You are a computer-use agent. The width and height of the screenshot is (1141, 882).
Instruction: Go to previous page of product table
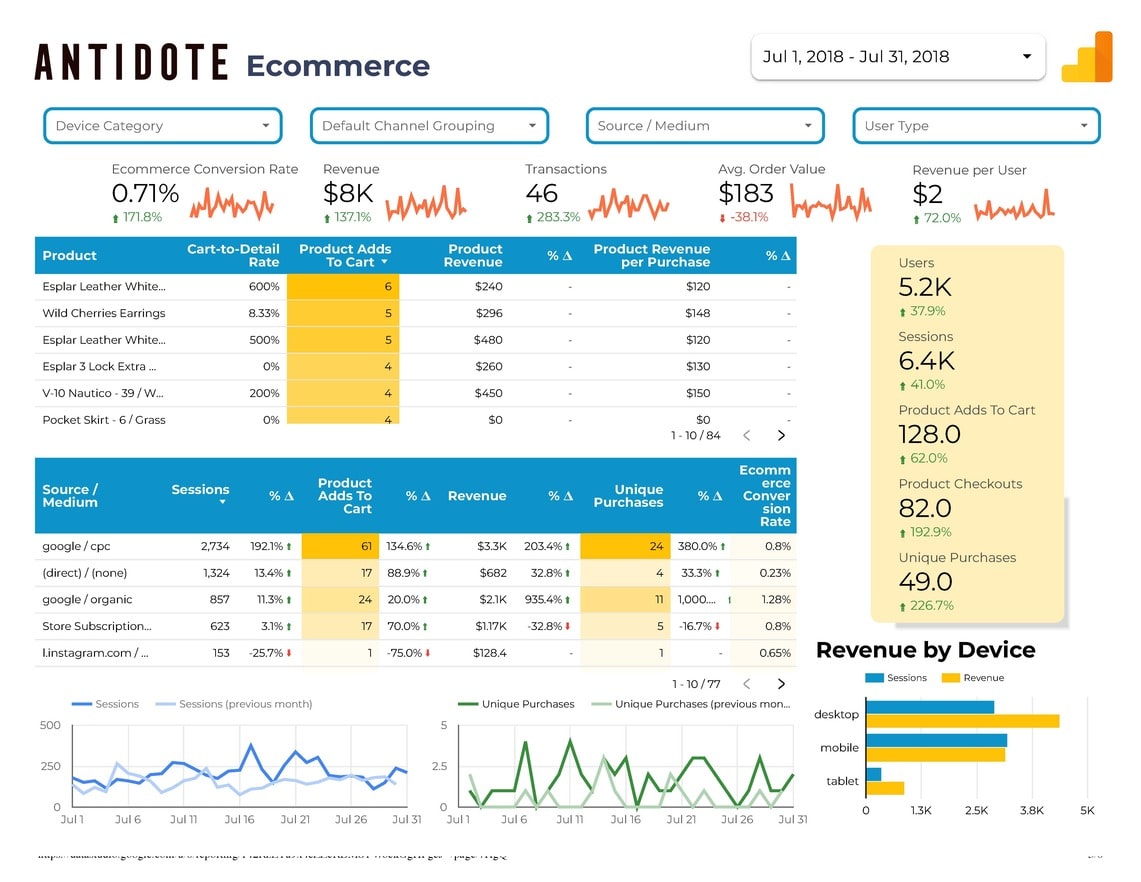746,436
